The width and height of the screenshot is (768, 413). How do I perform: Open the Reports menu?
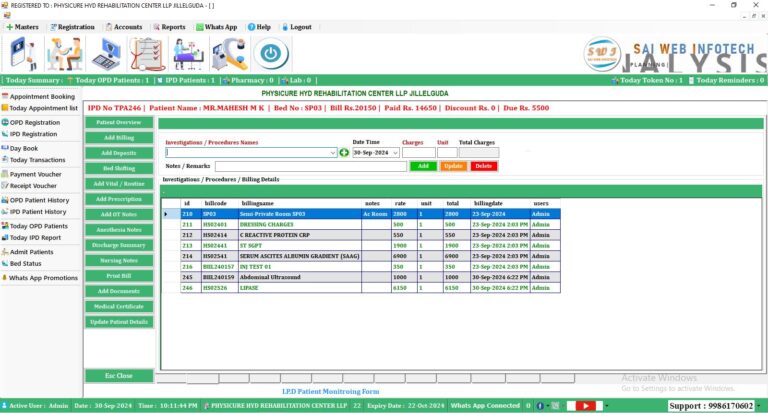(169, 27)
